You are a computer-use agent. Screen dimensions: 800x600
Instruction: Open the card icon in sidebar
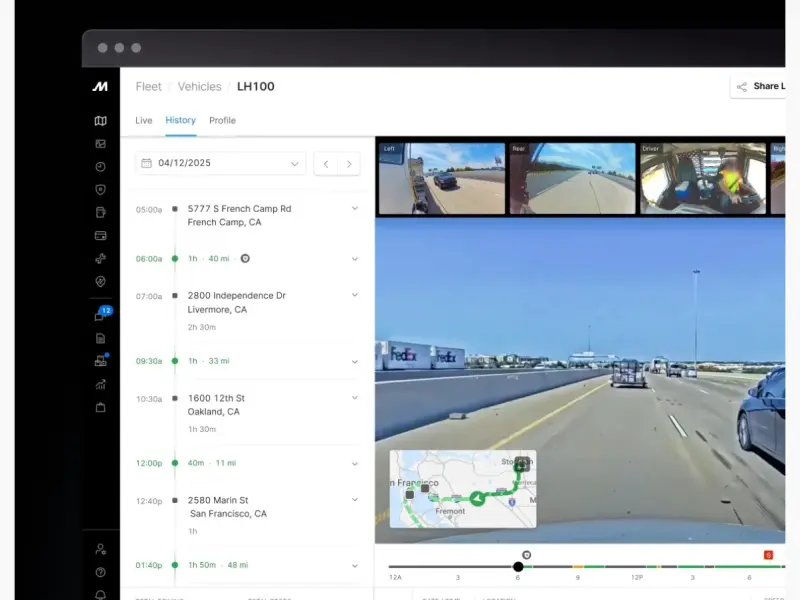point(100,236)
